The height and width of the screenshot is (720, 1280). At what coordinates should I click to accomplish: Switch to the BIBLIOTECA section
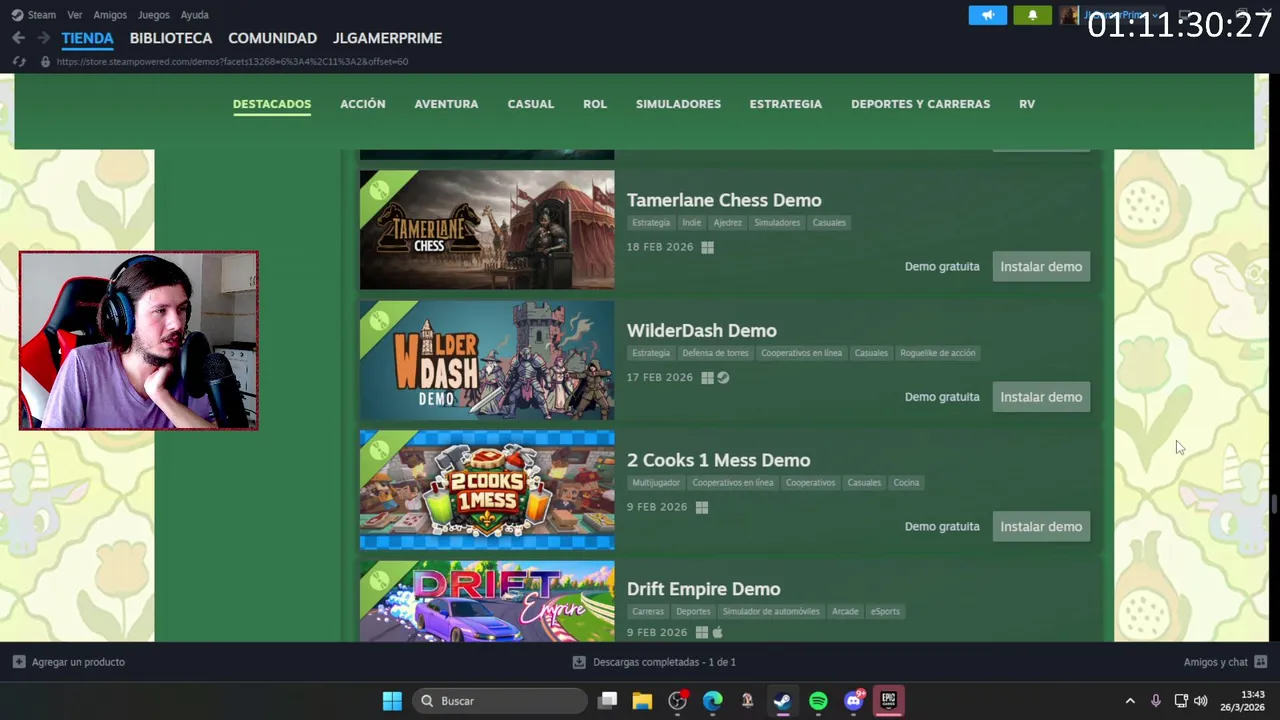pos(171,38)
